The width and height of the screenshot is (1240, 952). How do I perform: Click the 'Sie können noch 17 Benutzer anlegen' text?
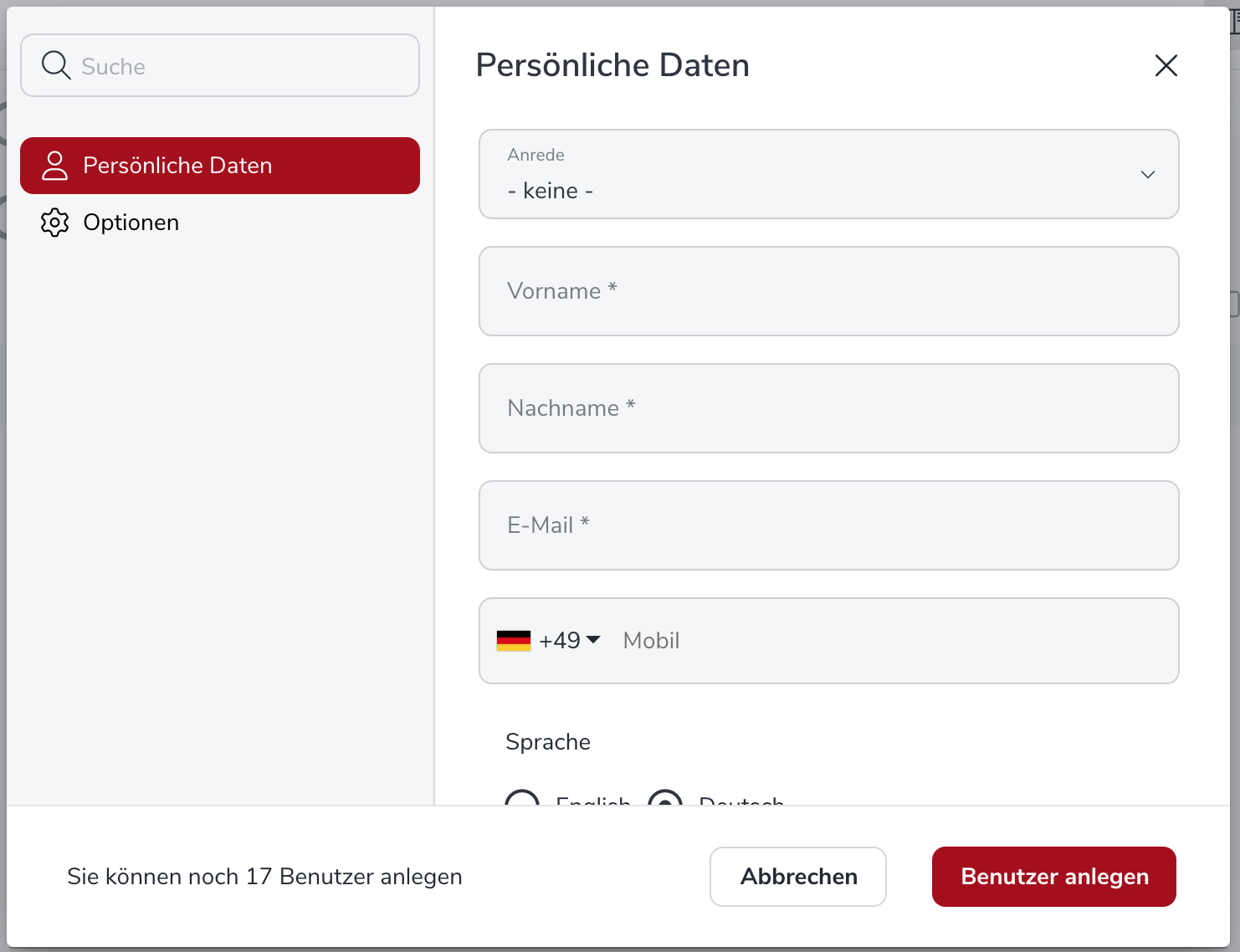tap(264, 876)
